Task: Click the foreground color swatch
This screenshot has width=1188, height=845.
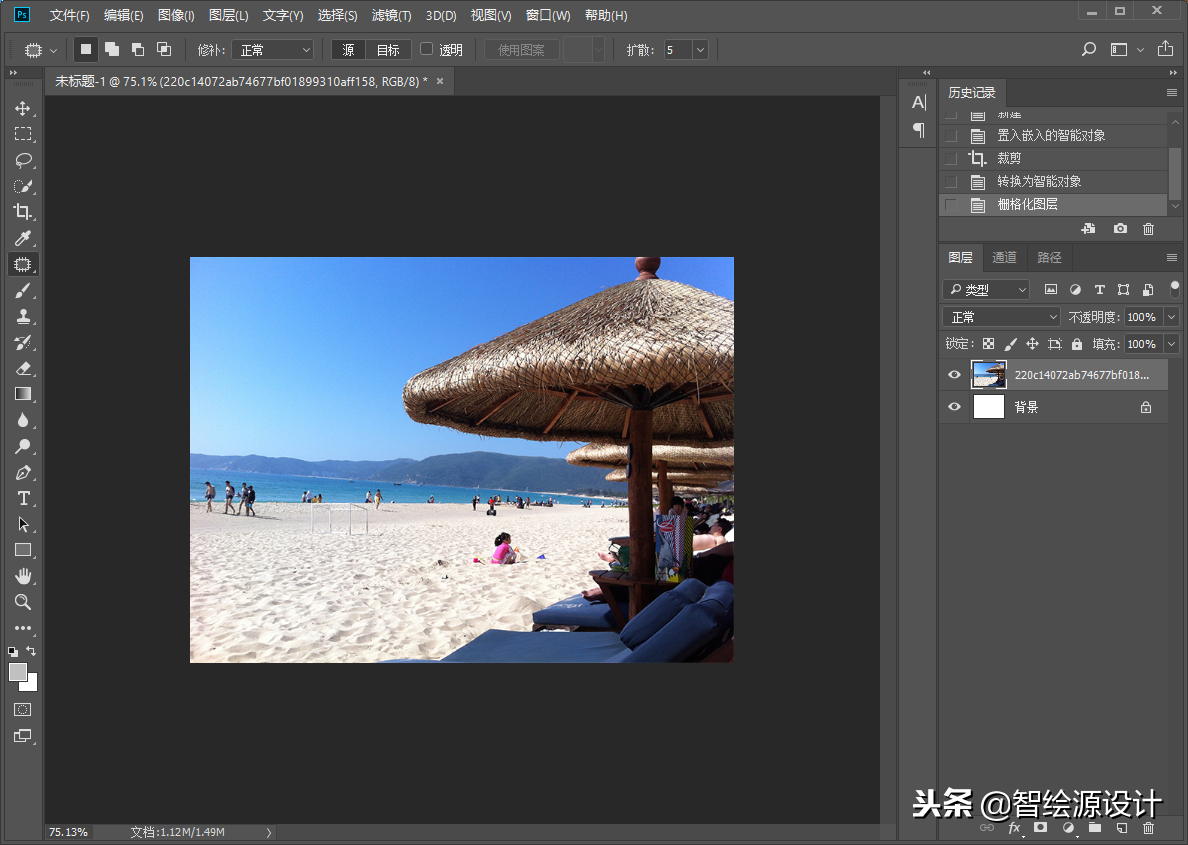Action: point(18,672)
